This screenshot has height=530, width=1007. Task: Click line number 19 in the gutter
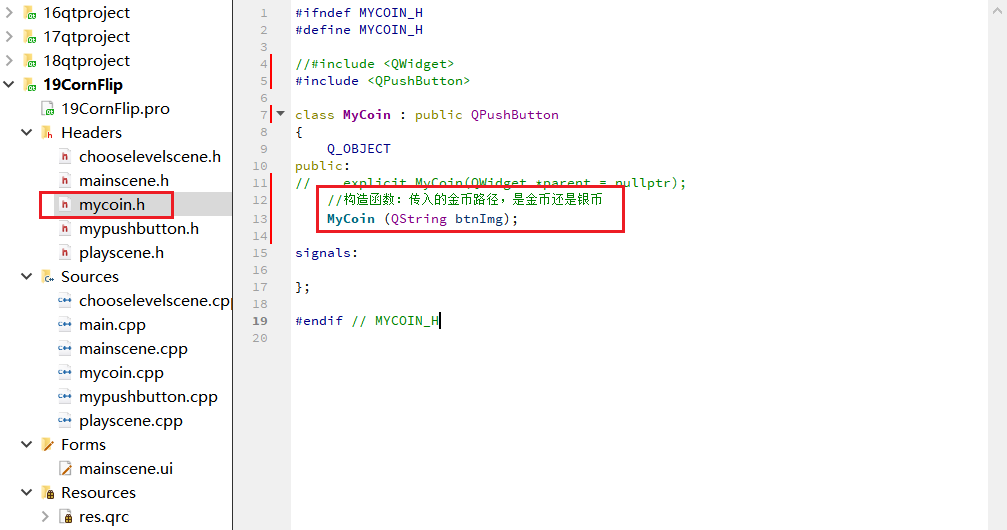(260, 321)
